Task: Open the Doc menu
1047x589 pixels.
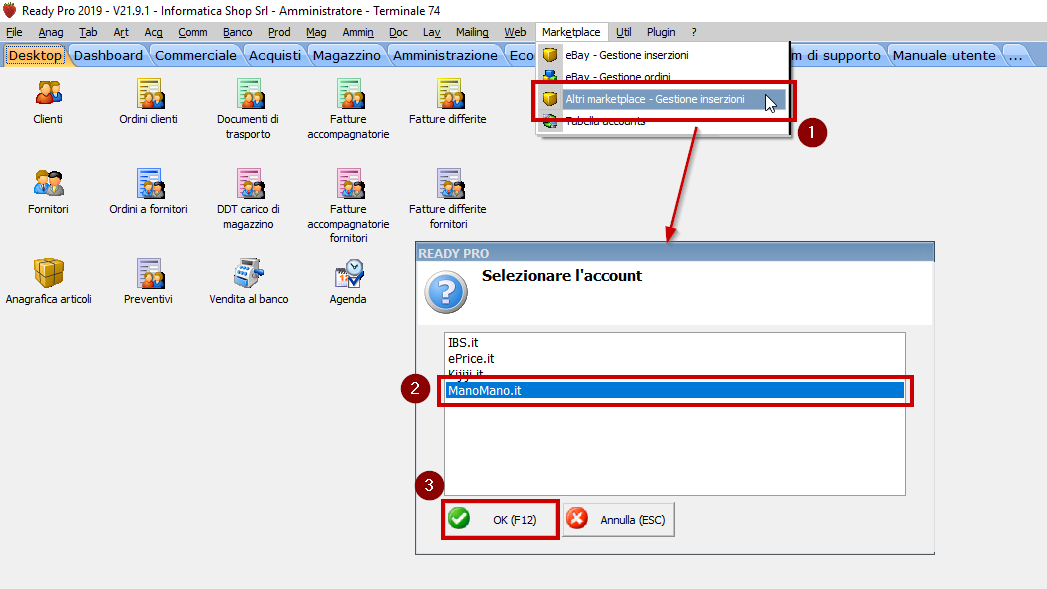Action: coord(398,32)
